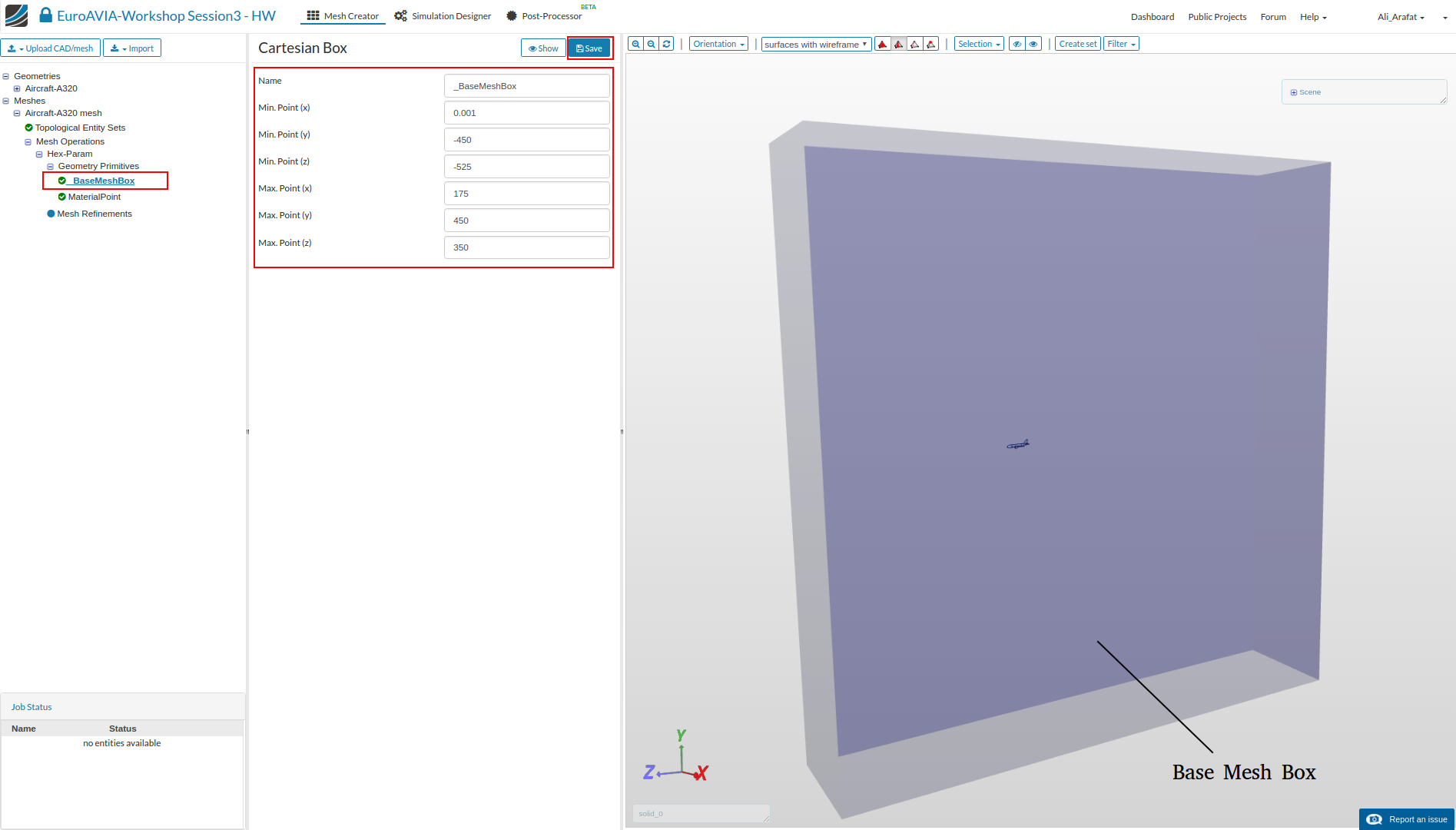The width and height of the screenshot is (1456, 830).
Task: Open the Import dropdown button
Action: (132, 48)
